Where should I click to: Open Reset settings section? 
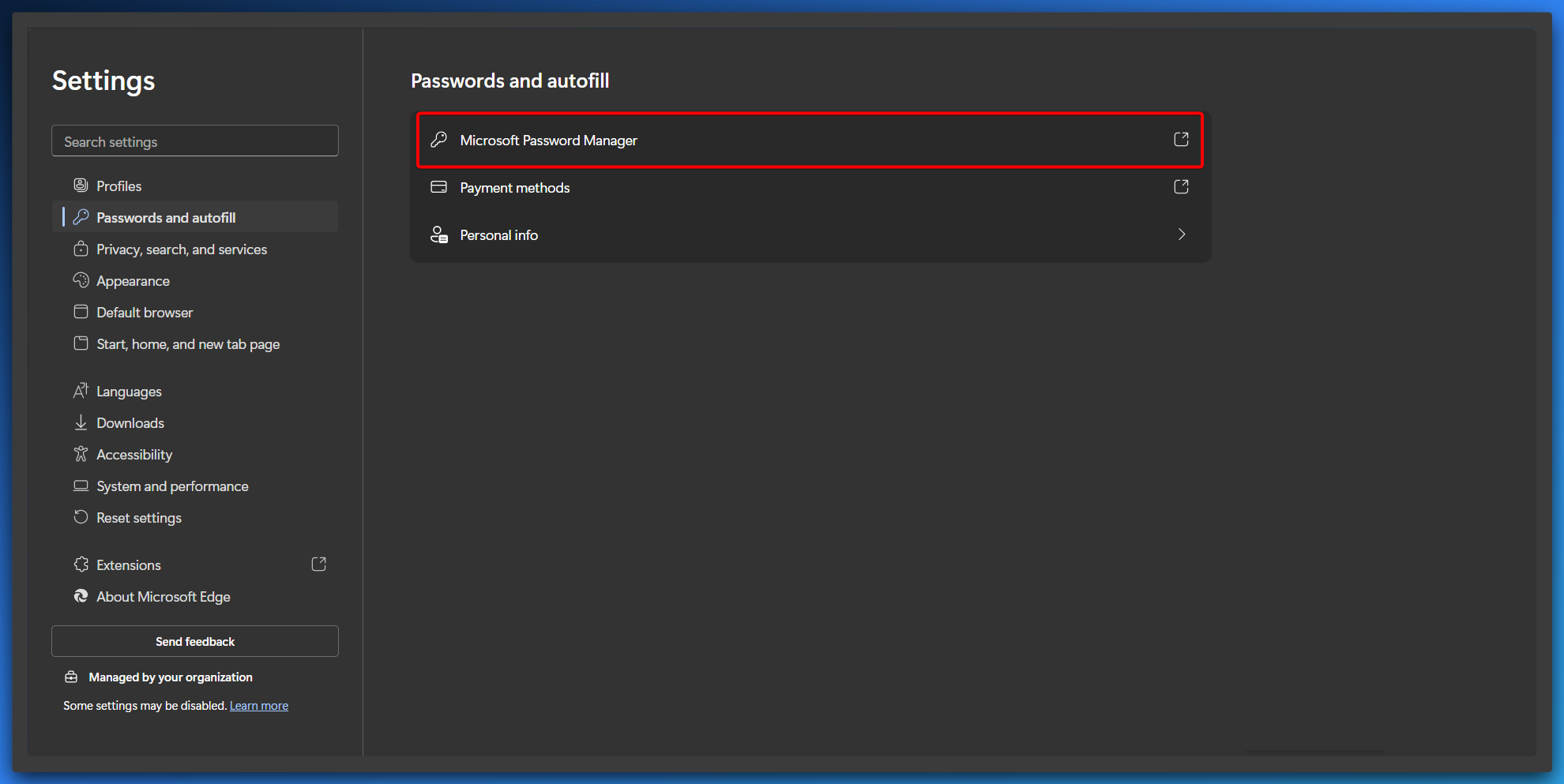[x=139, y=518]
